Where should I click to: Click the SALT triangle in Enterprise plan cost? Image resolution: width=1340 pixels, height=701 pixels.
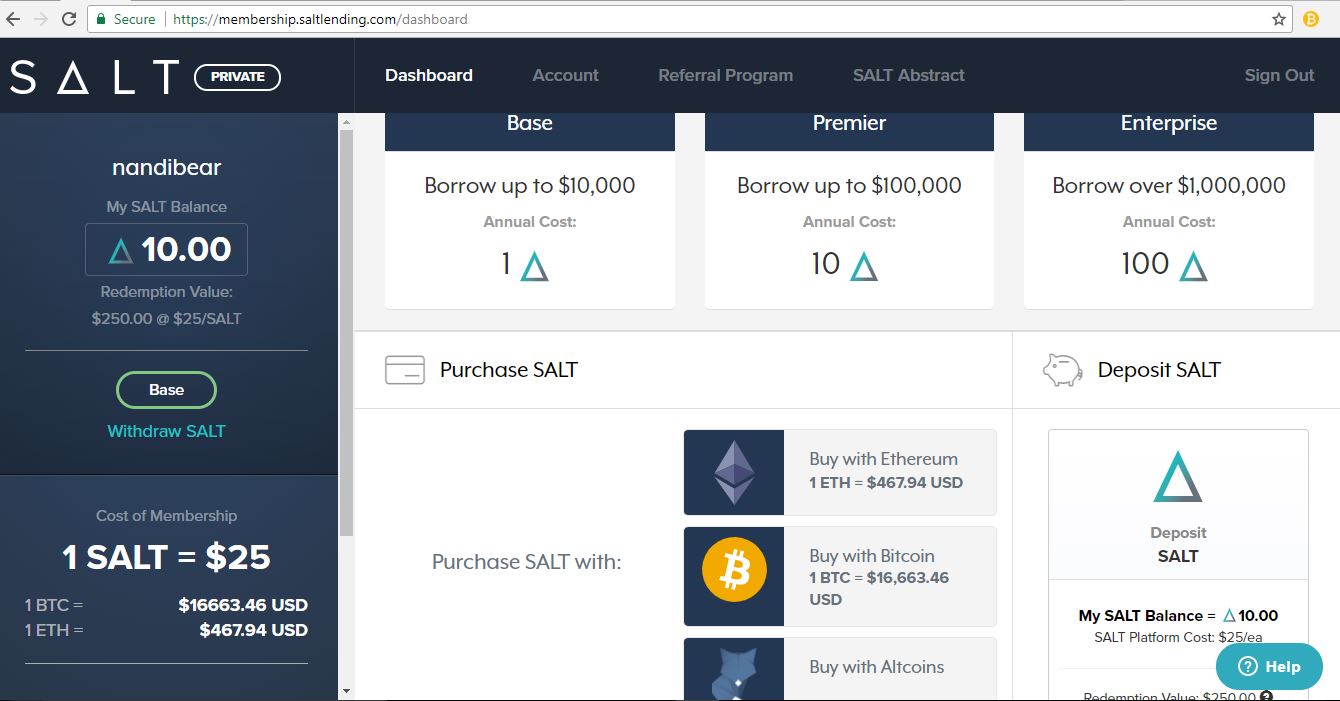pos(1193,266)
